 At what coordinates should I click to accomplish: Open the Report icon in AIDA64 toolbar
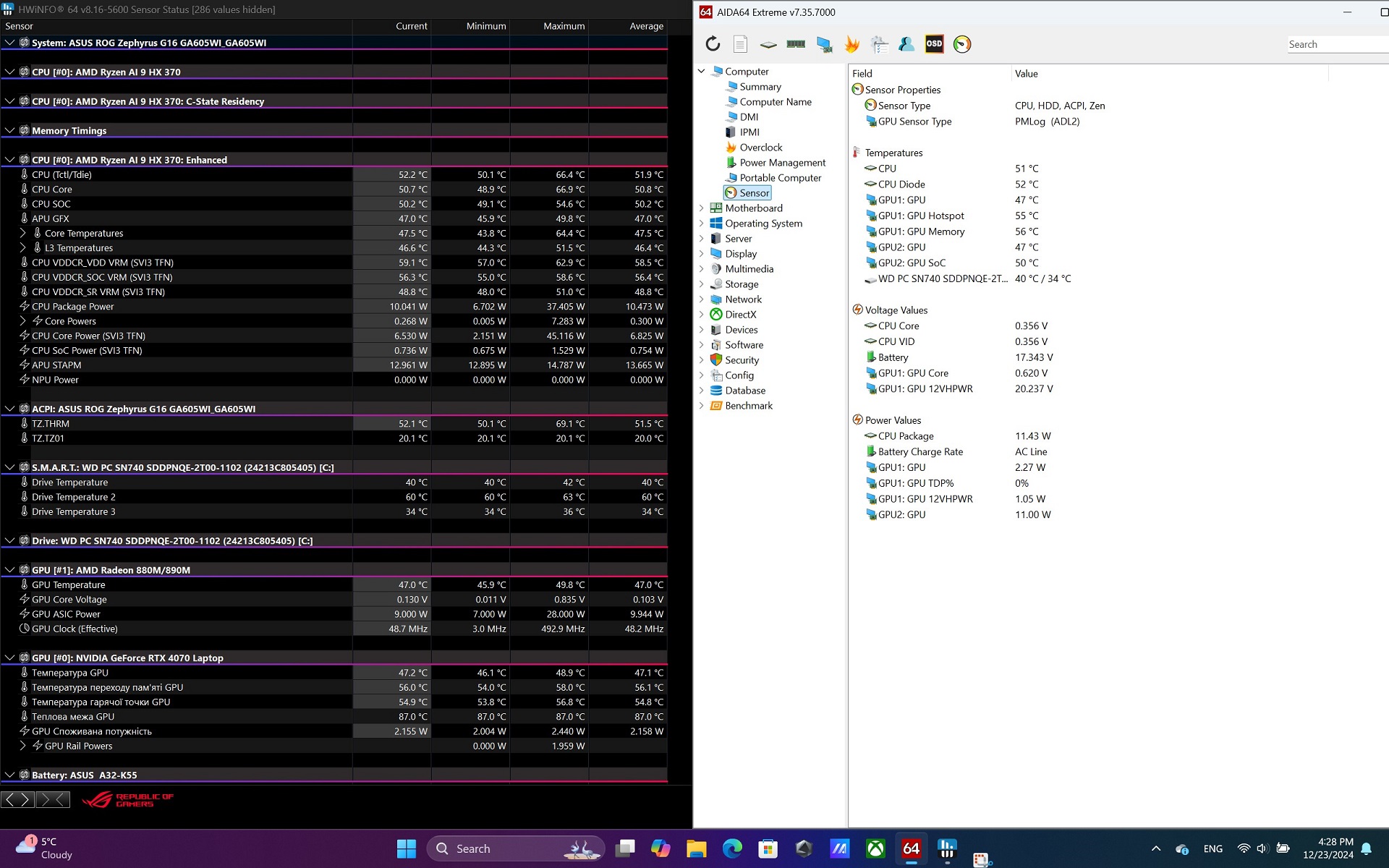pos(740,44)
